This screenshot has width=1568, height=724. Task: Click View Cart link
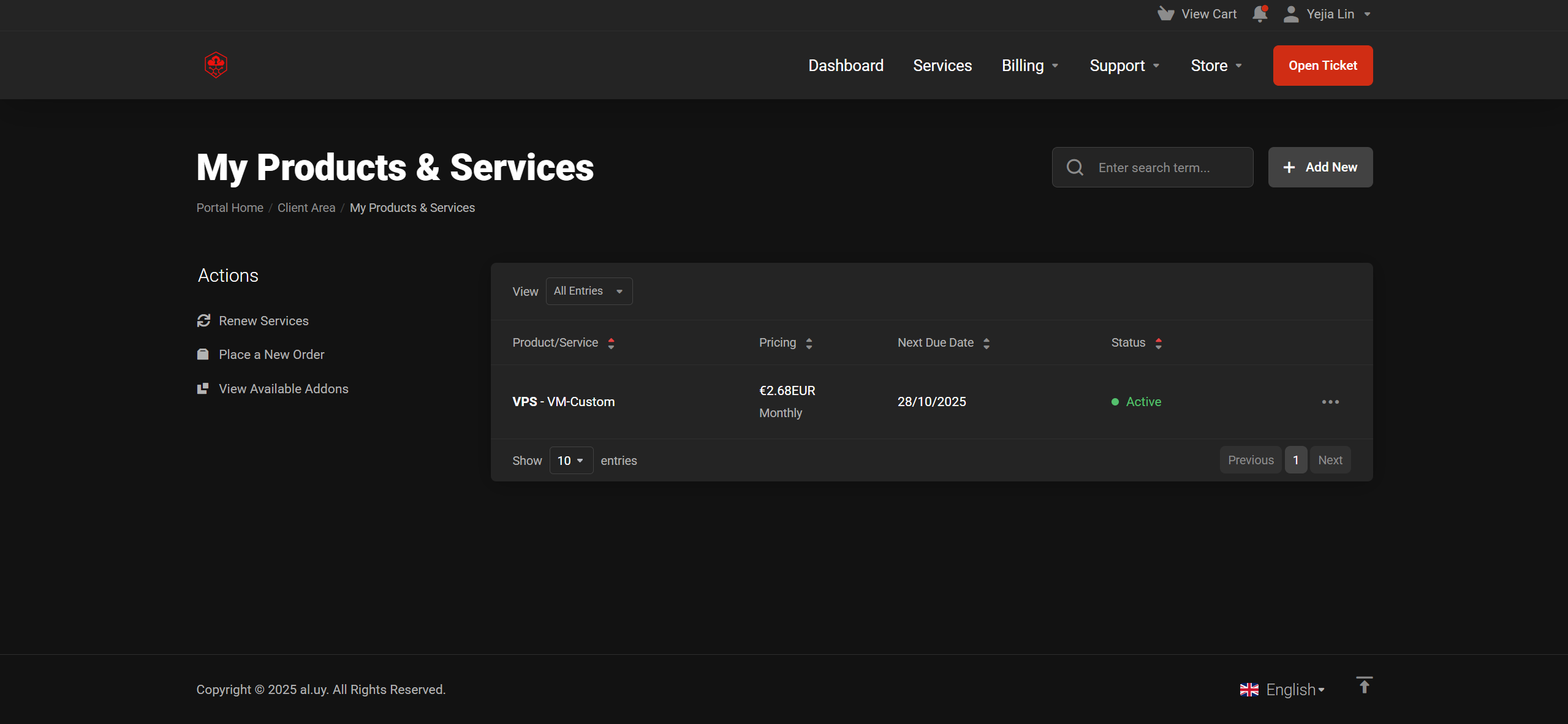coord(1209,13)
